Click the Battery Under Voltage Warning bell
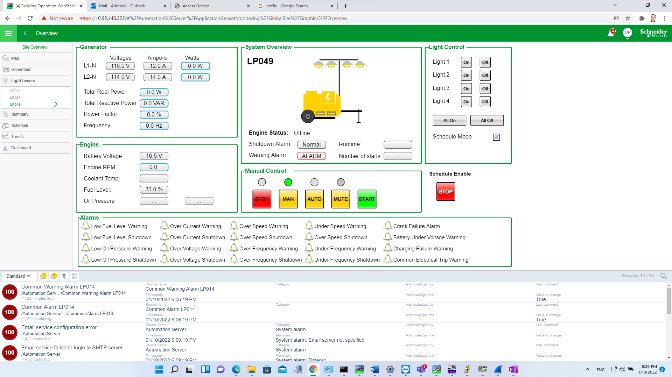This screenshot has width=672, height=377. click(x=388, y=236)
